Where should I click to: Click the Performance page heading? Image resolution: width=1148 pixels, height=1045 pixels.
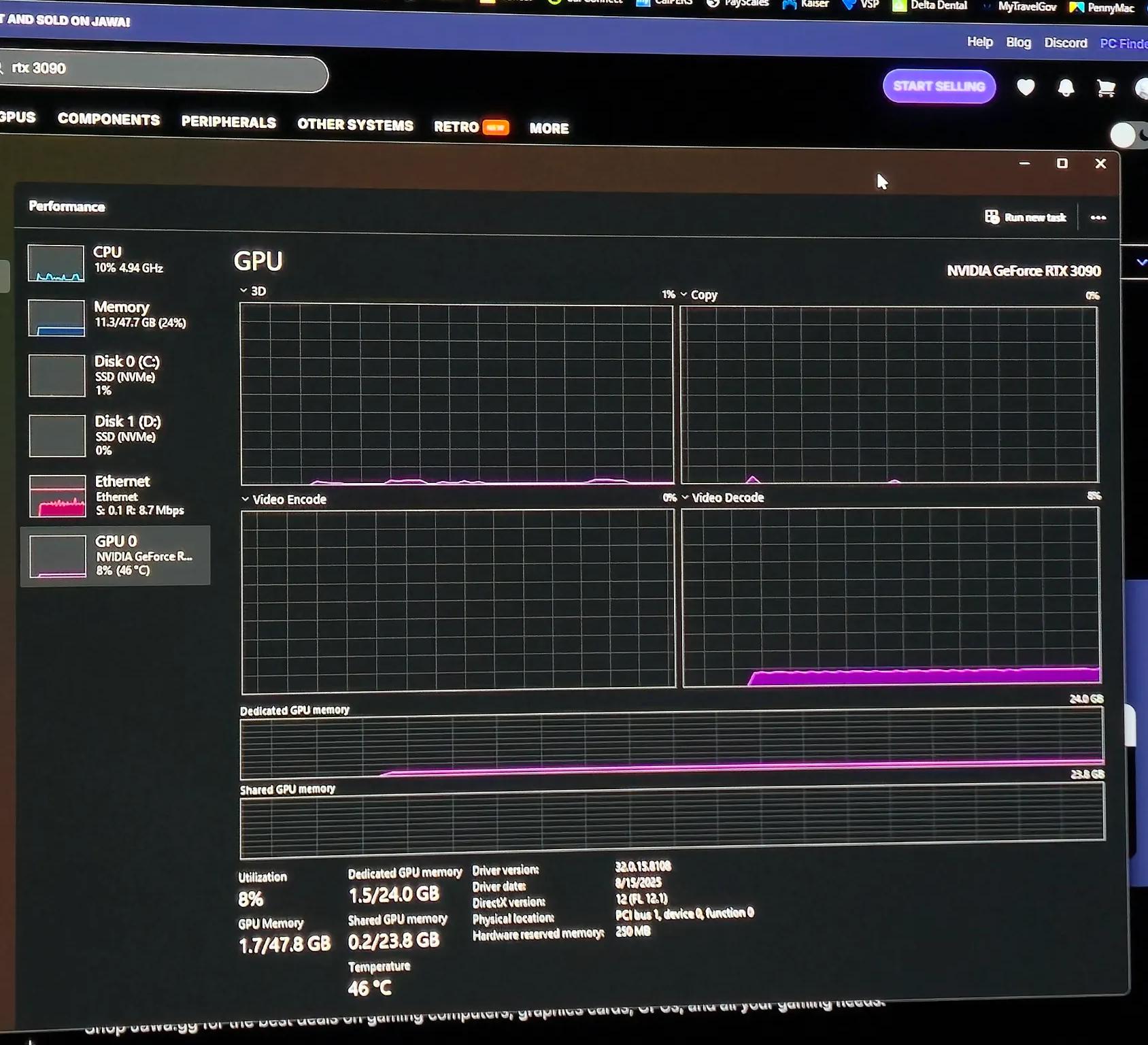pos(67,207)
